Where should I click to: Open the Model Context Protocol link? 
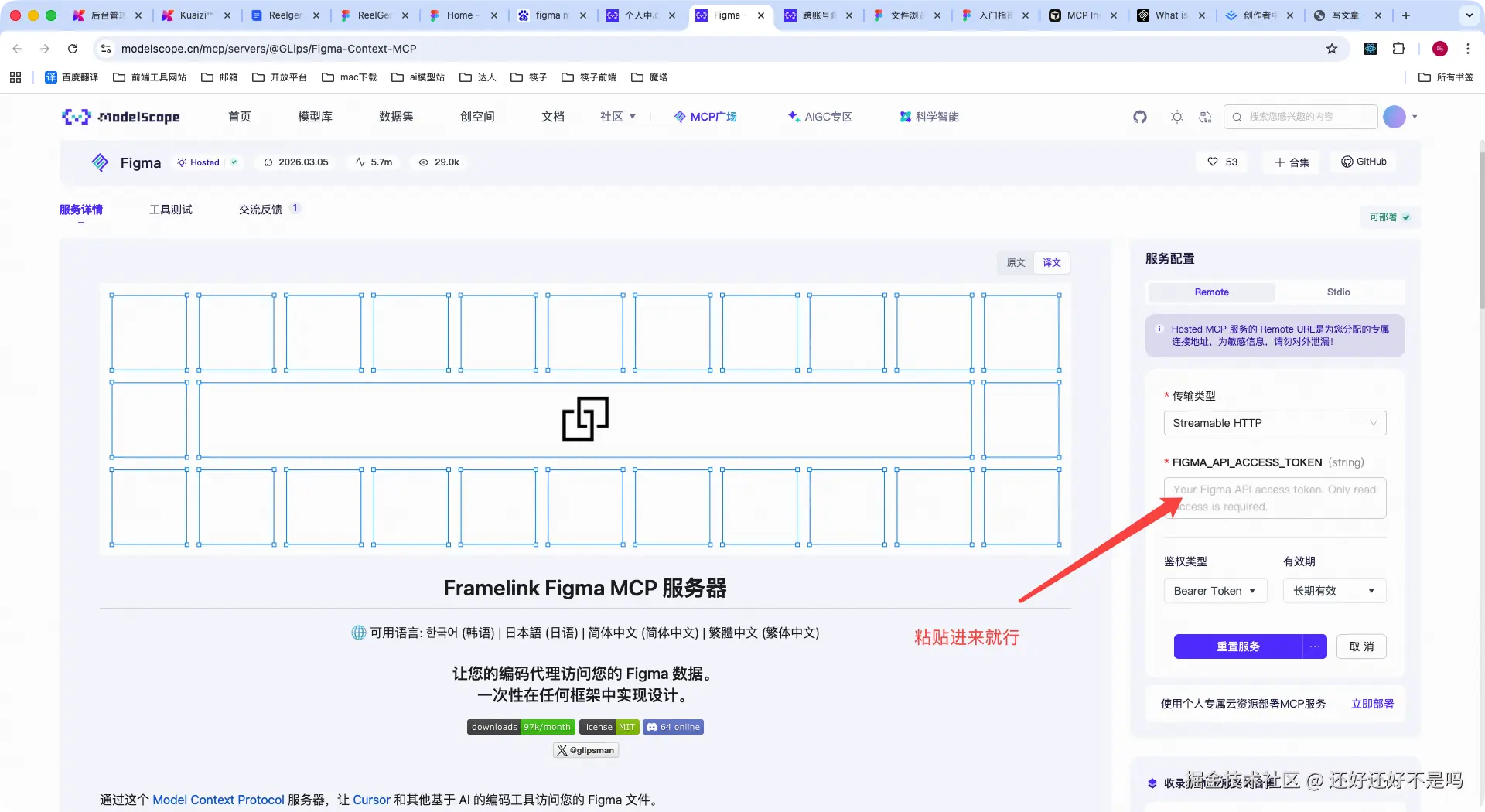[x=219, y=800]
